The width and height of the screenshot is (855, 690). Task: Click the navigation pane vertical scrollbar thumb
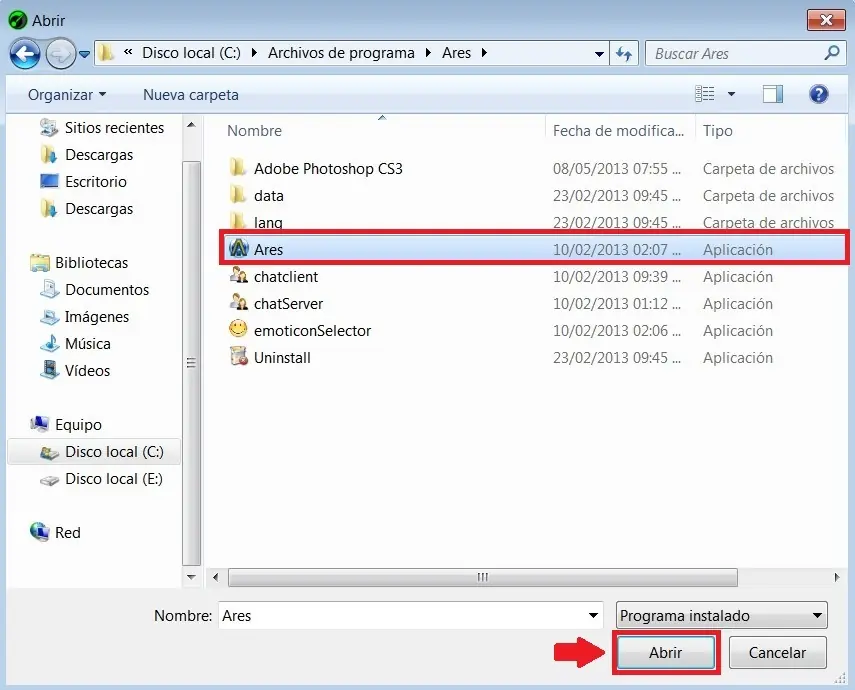click(x=191, y=363)
